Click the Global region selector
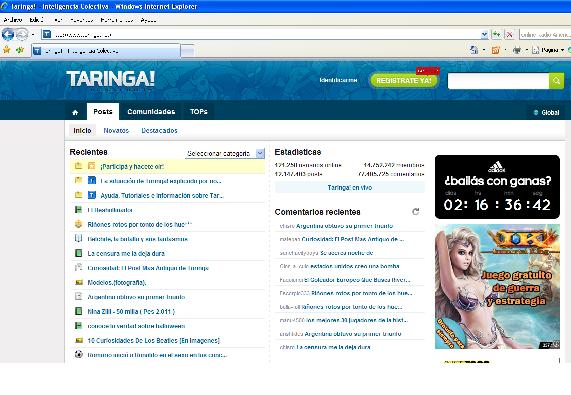The image size is (571, 395). tap(546, 112)
